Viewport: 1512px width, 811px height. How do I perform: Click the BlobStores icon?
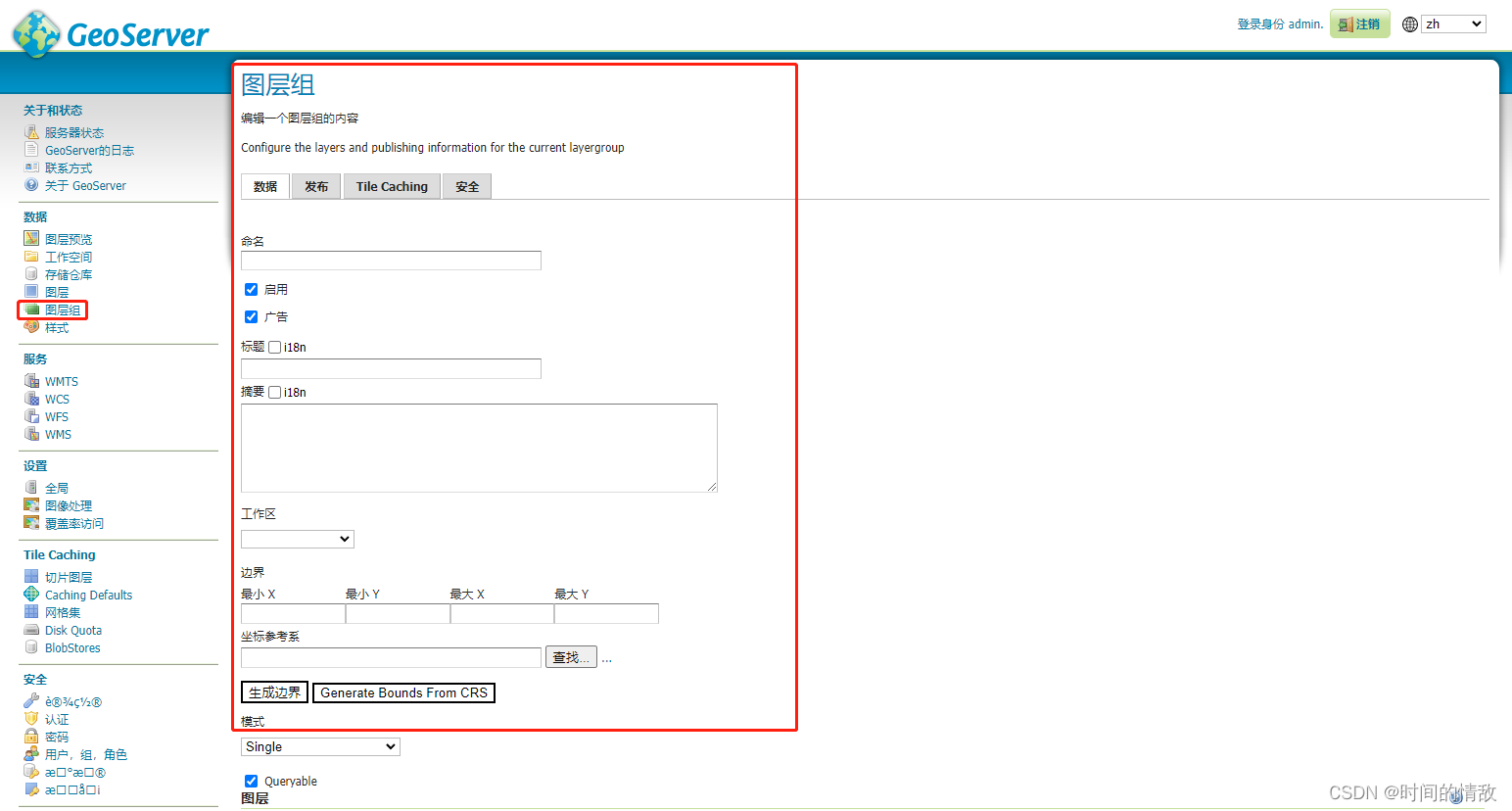pos(31,647)
